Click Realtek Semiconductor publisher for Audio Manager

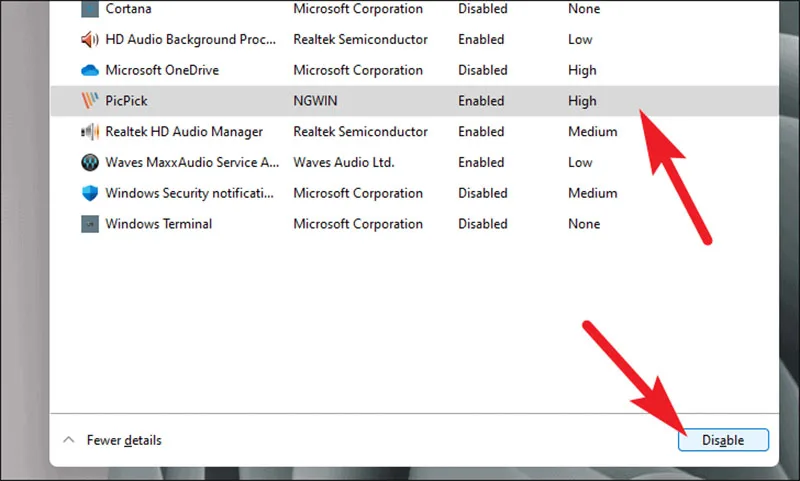pyautogui.click(x=361, y=132)
